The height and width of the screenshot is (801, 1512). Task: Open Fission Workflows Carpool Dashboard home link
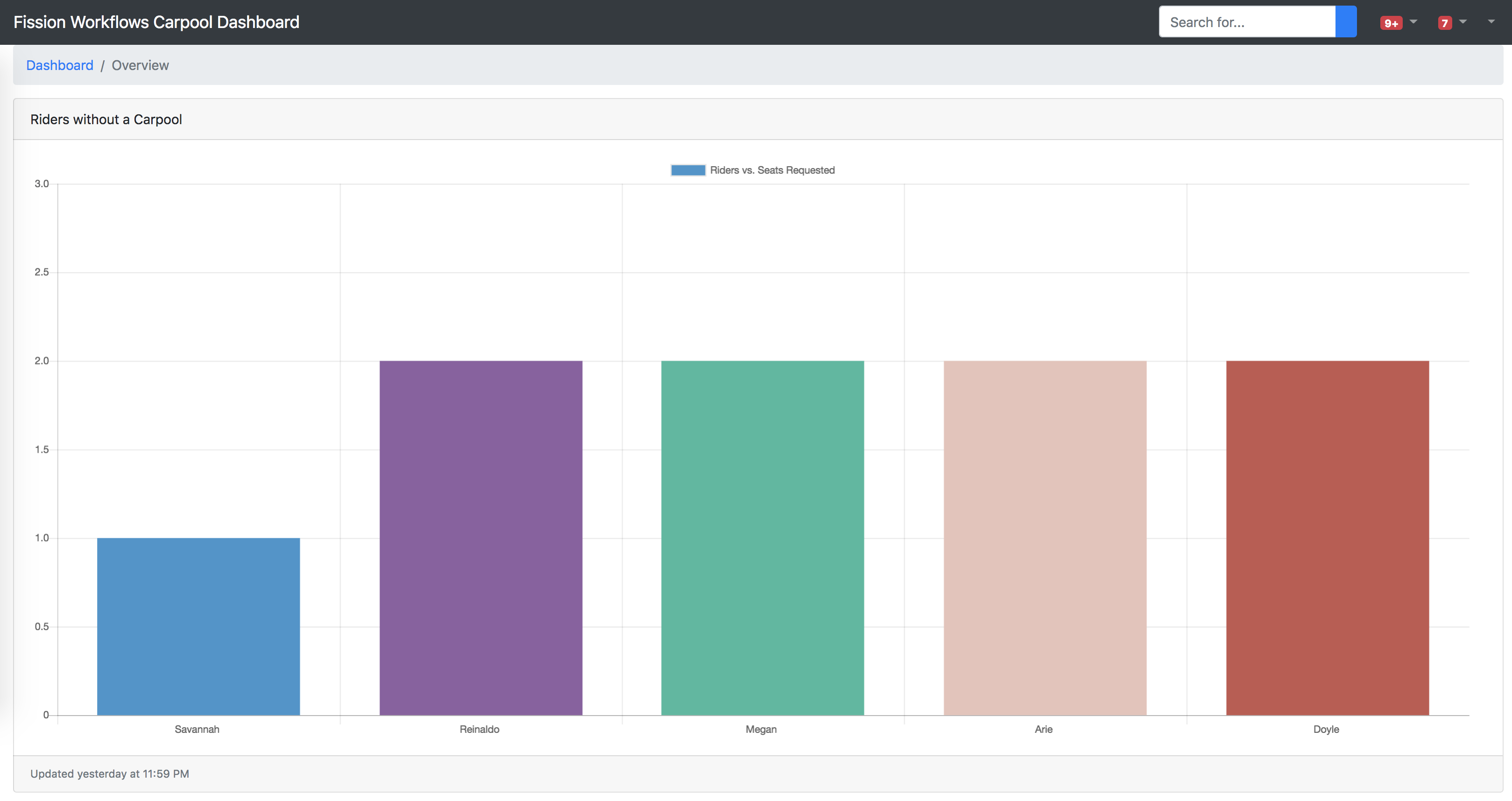pyautogui.click(x=156, y=22)
